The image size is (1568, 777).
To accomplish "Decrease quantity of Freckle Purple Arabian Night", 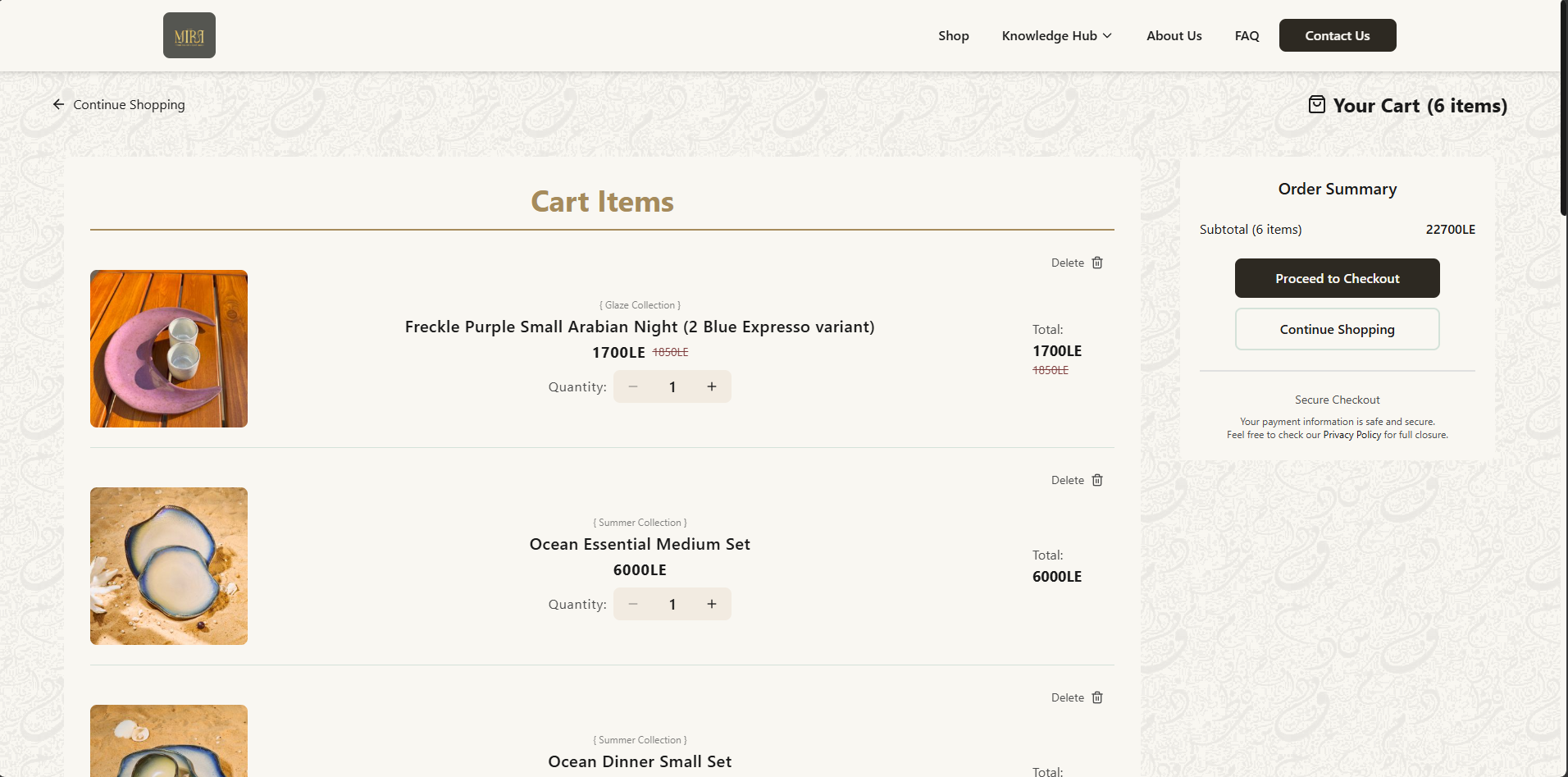I will click(633, 386).
